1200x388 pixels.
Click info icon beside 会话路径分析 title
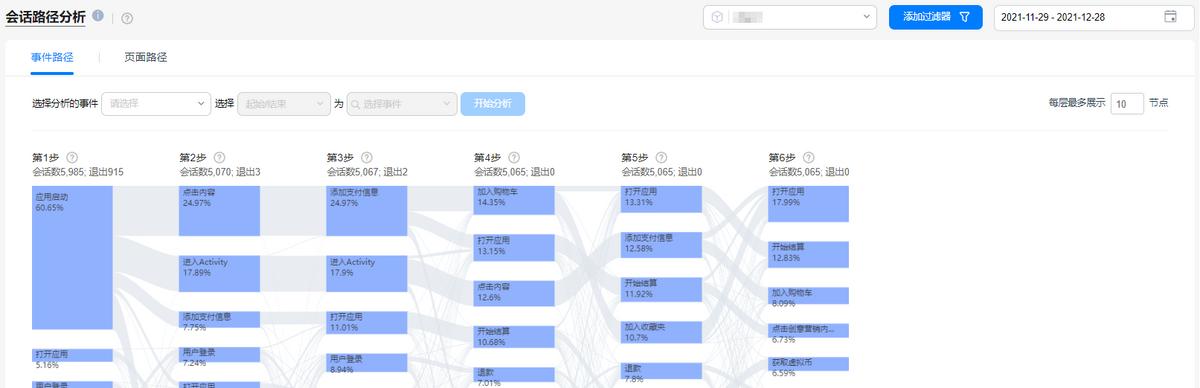(x=98, y=16)
